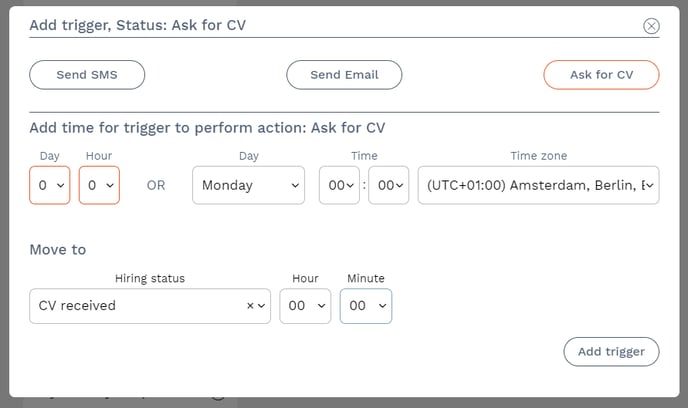Open the Time hours dropdown
The width and height of the screenshot is (688, 408).
point(338,185)
